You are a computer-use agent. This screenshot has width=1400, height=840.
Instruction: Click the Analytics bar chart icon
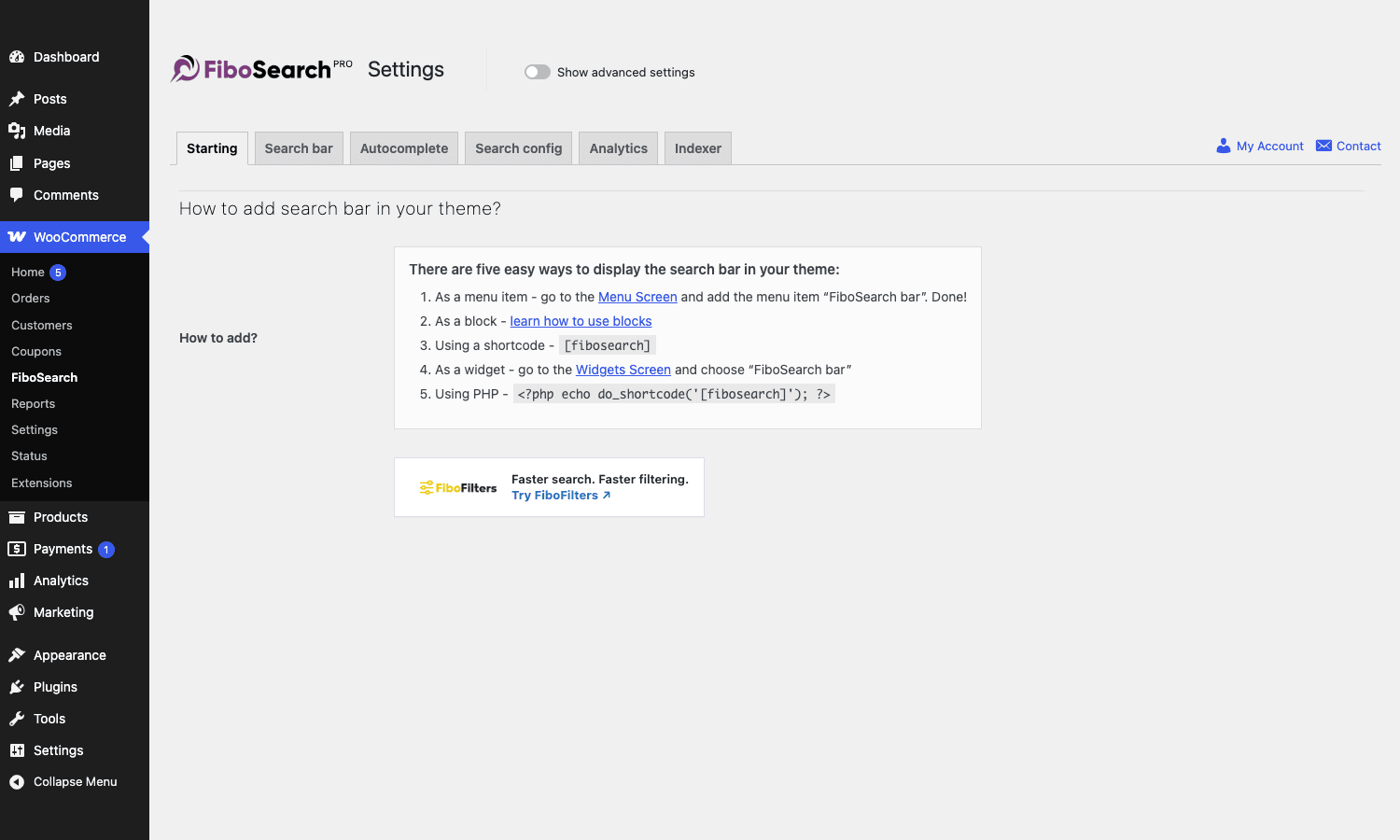pos(17,581)
